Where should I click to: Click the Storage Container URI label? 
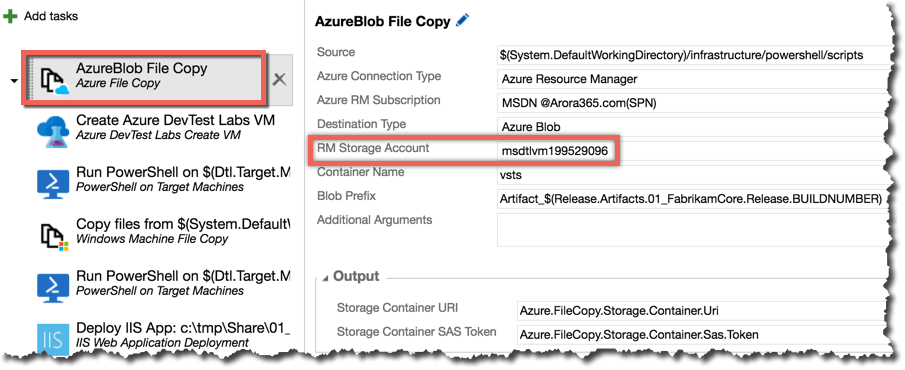[398, 307]
